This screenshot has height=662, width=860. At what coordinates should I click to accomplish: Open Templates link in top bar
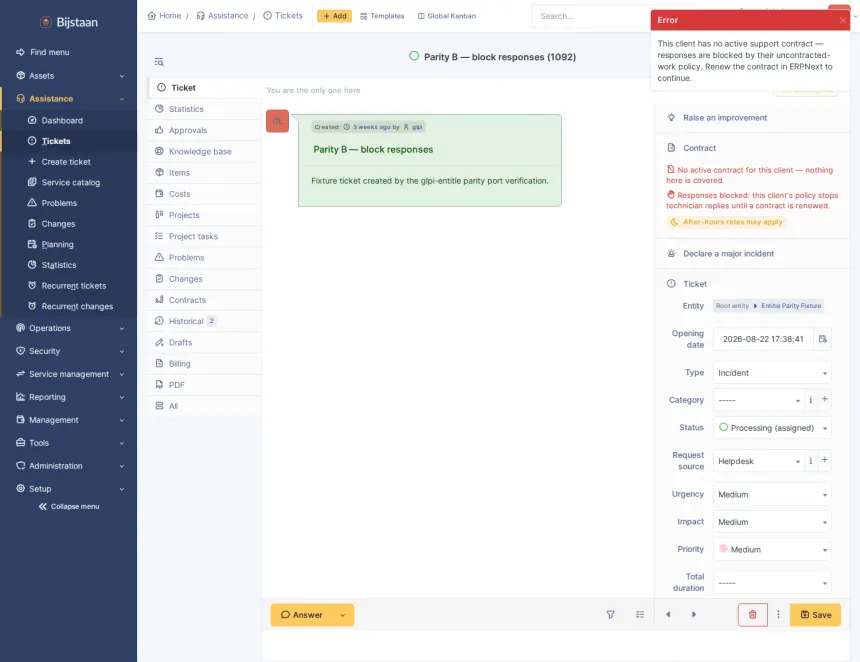pyautogui.click(x=382, y=16)
